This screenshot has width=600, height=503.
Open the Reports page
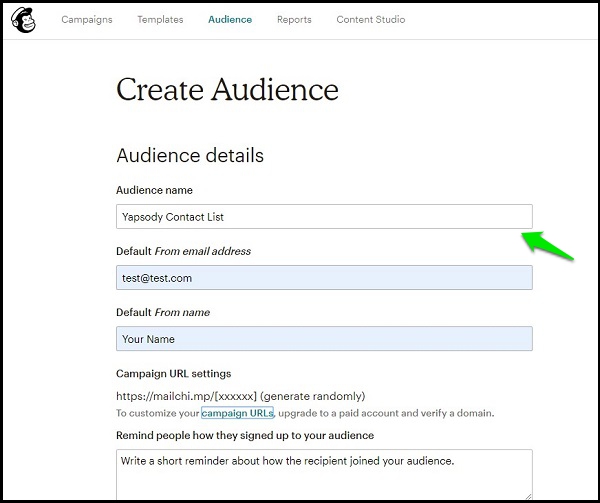[x=294, y=20]
